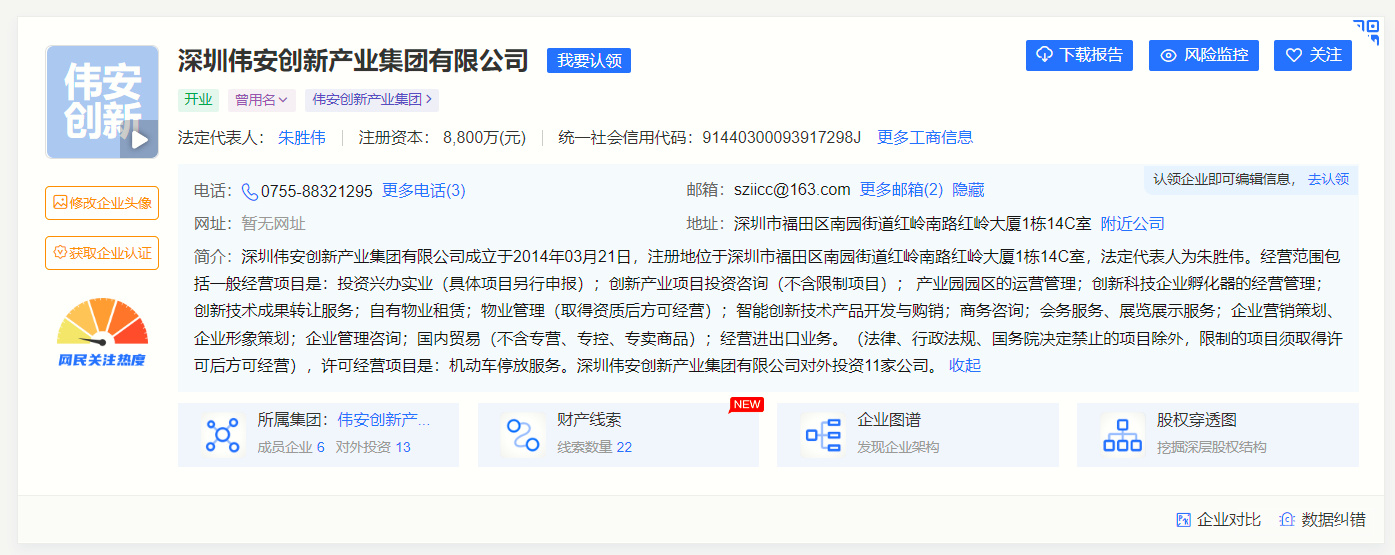Click 修改企业头像 button

tap(102, 203)
